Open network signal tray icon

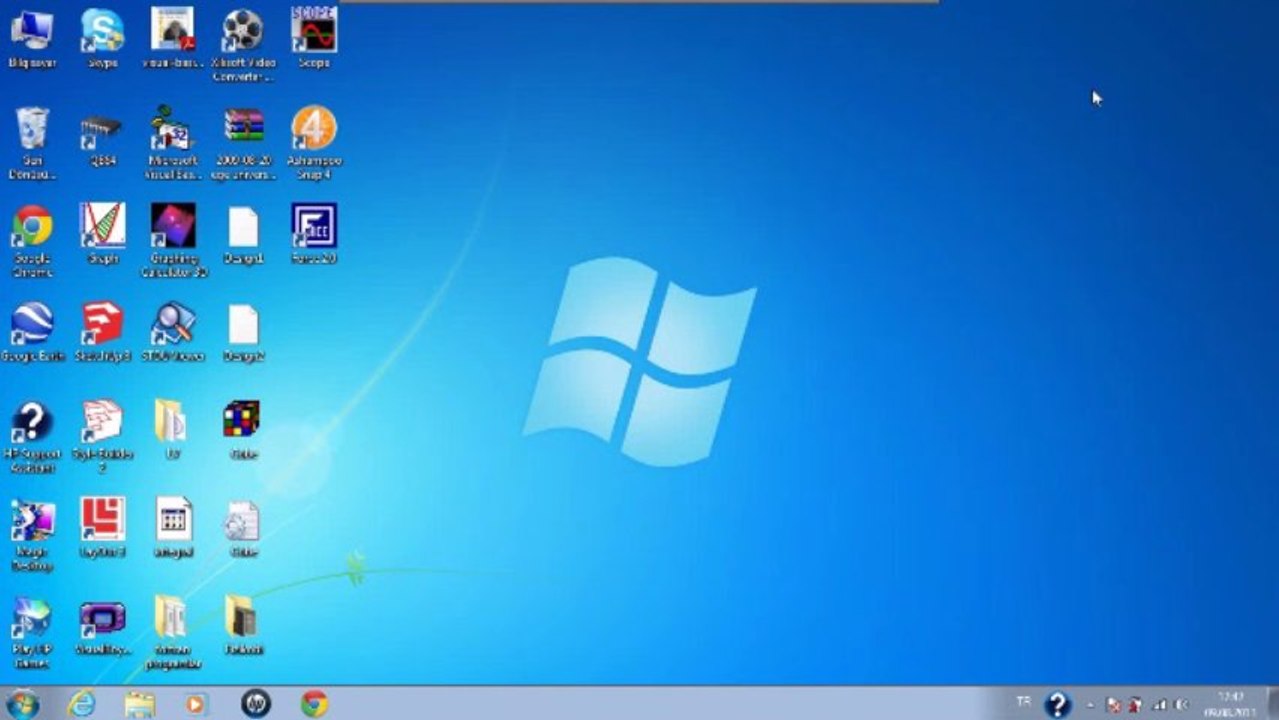1160,704
